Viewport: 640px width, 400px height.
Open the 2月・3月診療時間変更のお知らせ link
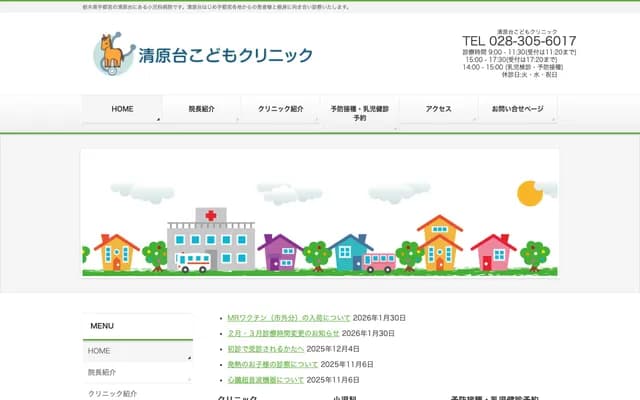pos(283,333)
